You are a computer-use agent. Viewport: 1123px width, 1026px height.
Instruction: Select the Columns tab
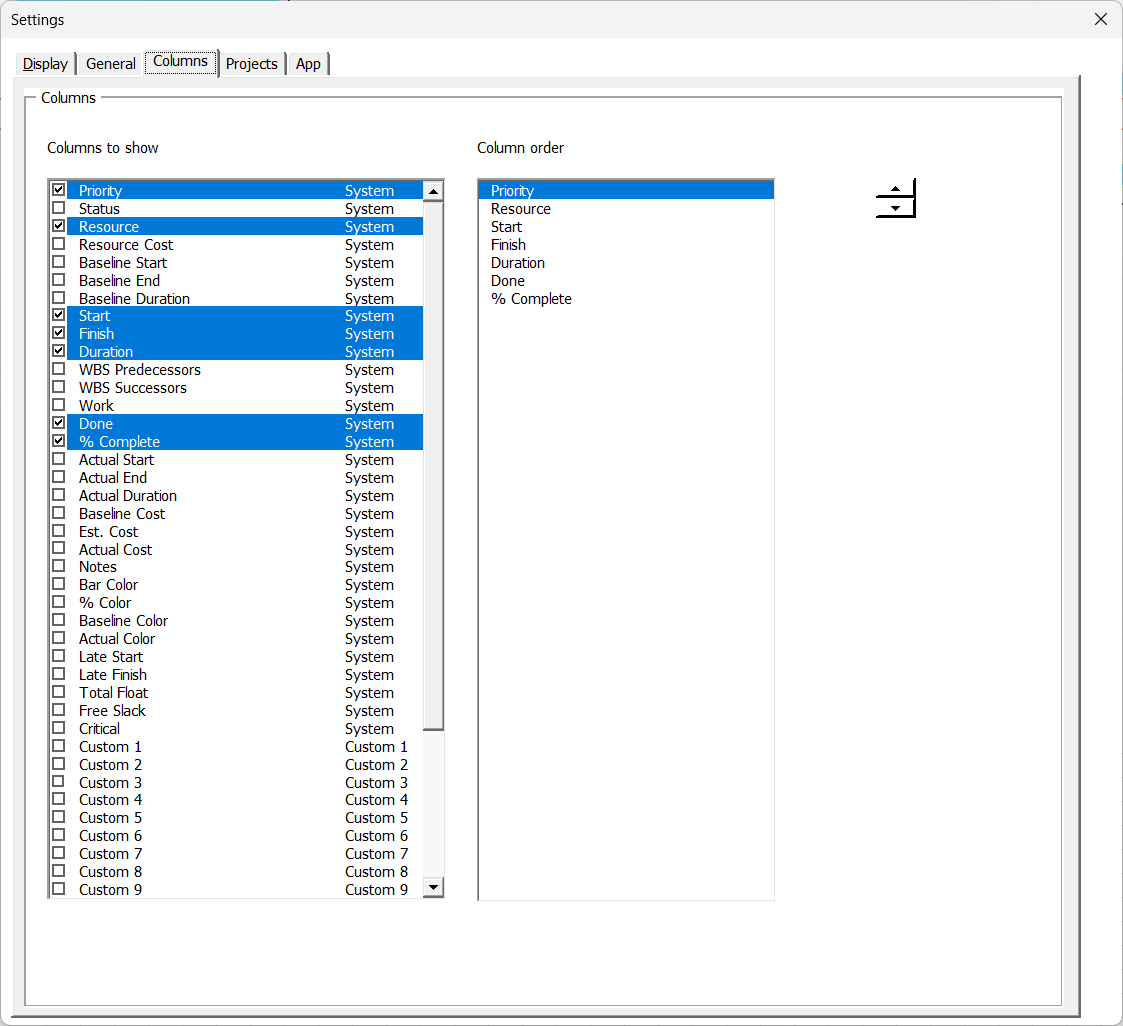(180, 62)
